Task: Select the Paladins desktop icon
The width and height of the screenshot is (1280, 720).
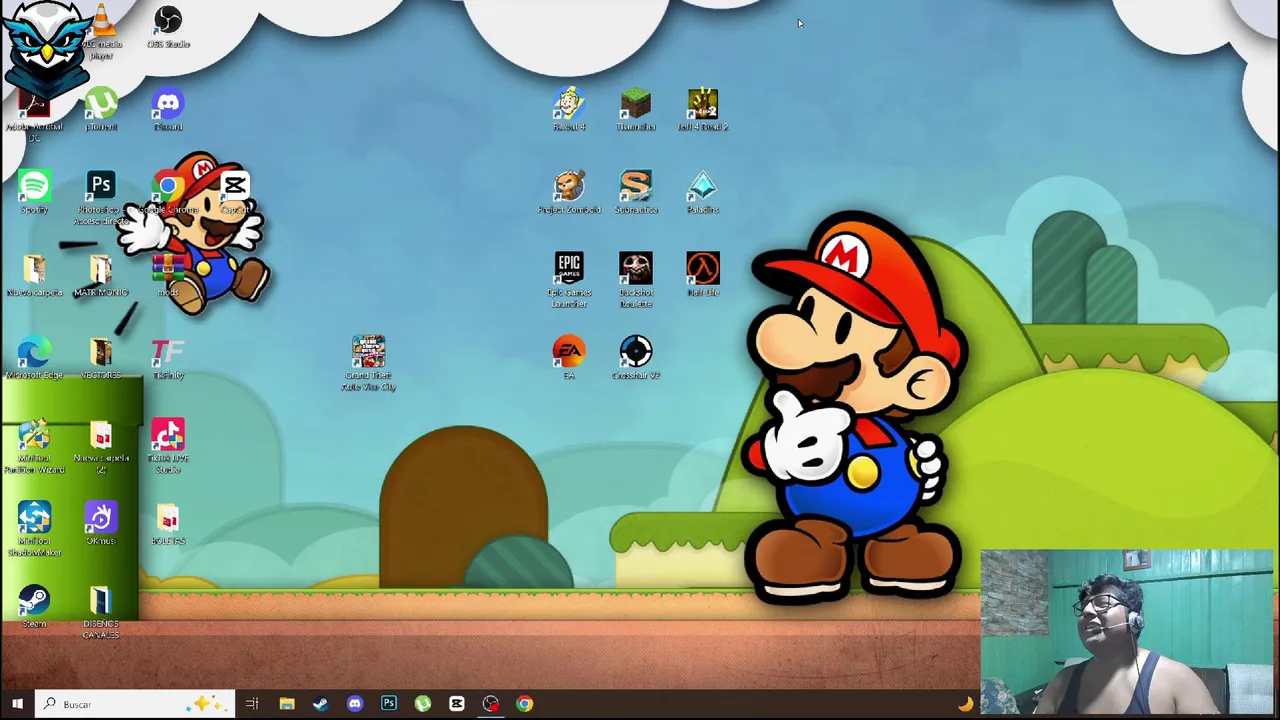Action: pyautogui.click(x=703, y=187)
